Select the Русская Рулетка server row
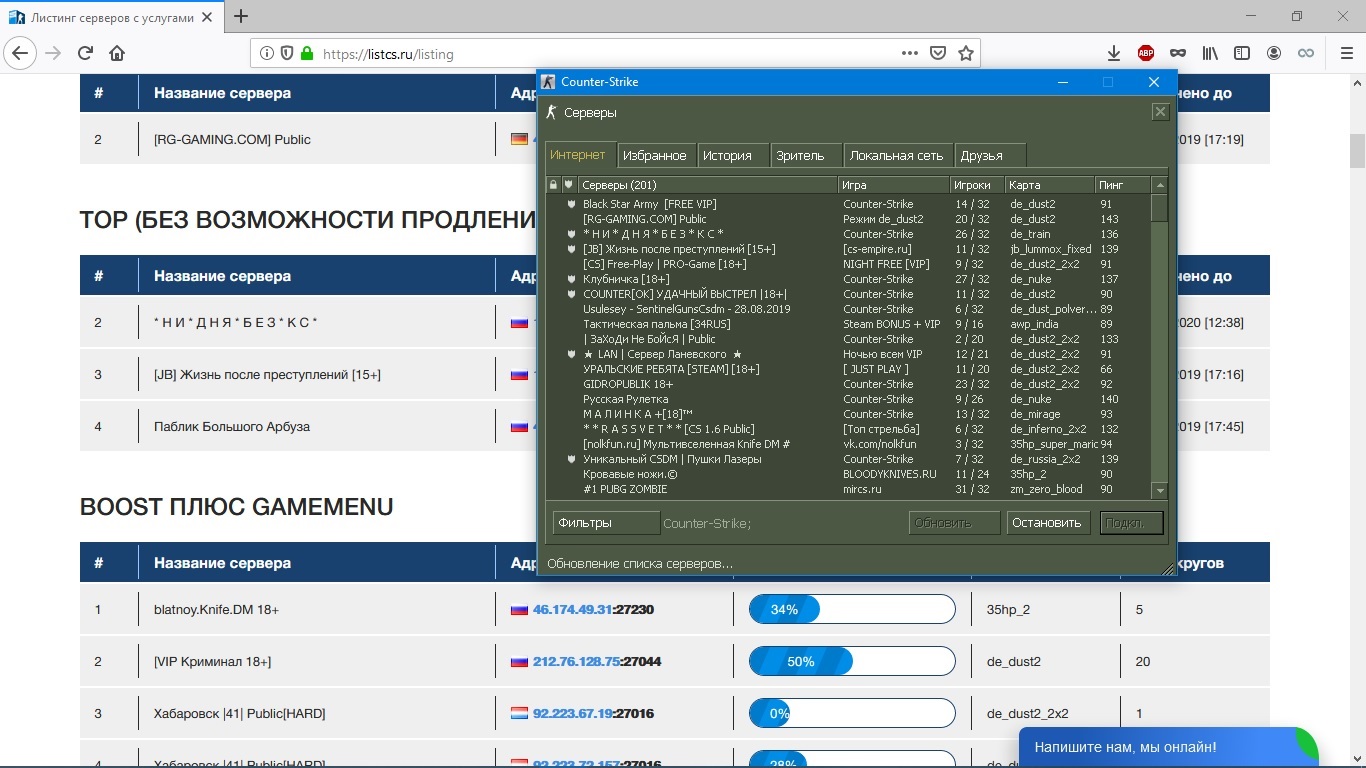Viewport: 1366px width, 768px height. pos(848,399)
